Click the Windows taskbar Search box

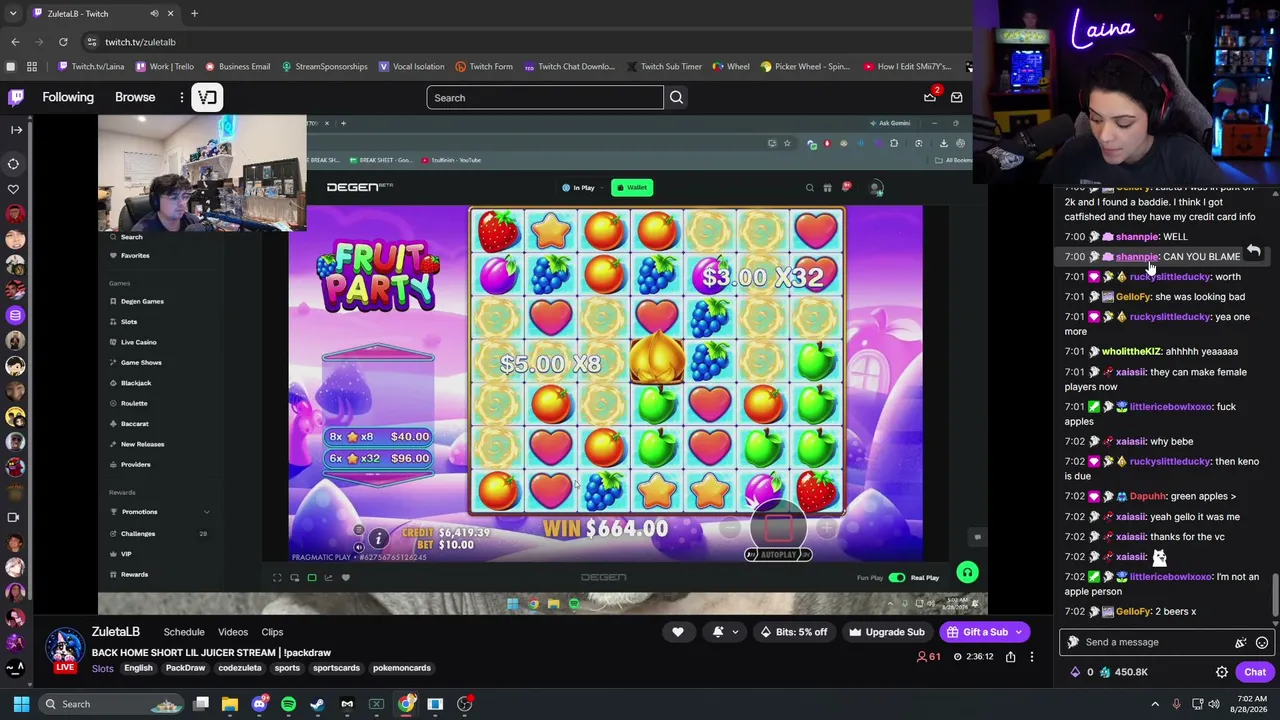pos(112,704)
